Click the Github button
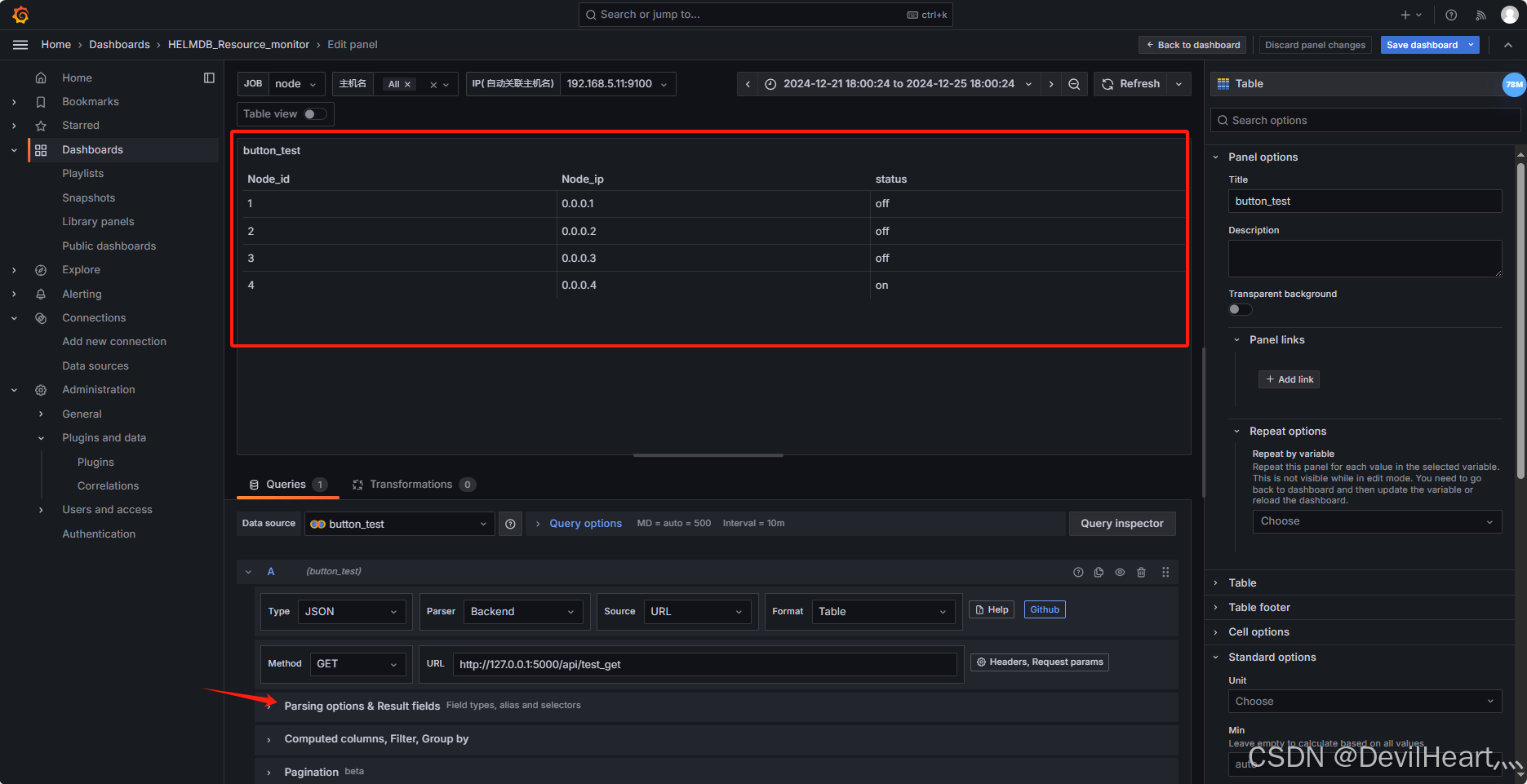This screenshot has width=1527, height=784. coord(1045,610)
